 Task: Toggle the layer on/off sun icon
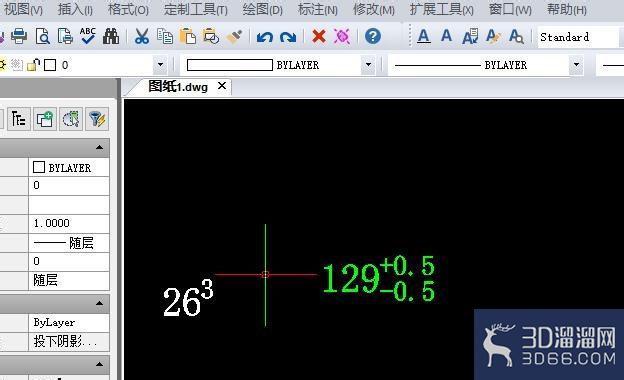2,65
